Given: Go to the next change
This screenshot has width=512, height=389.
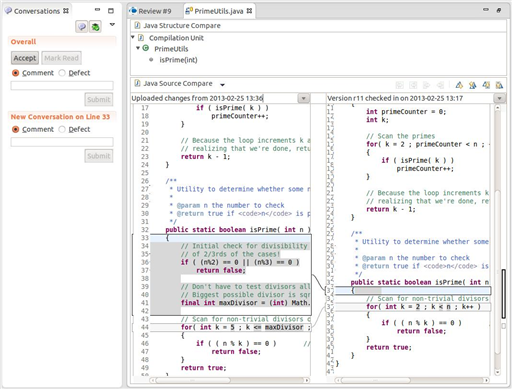Looking at the screenshot, I should [x=486, y=85].
